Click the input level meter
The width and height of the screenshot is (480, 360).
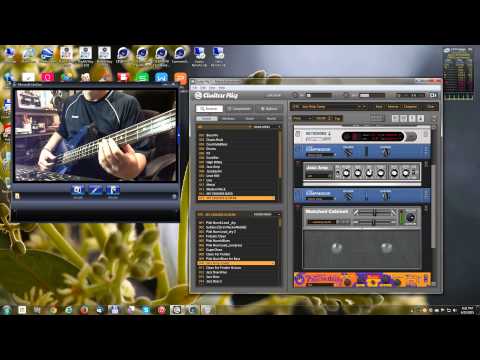click(319, 95)
